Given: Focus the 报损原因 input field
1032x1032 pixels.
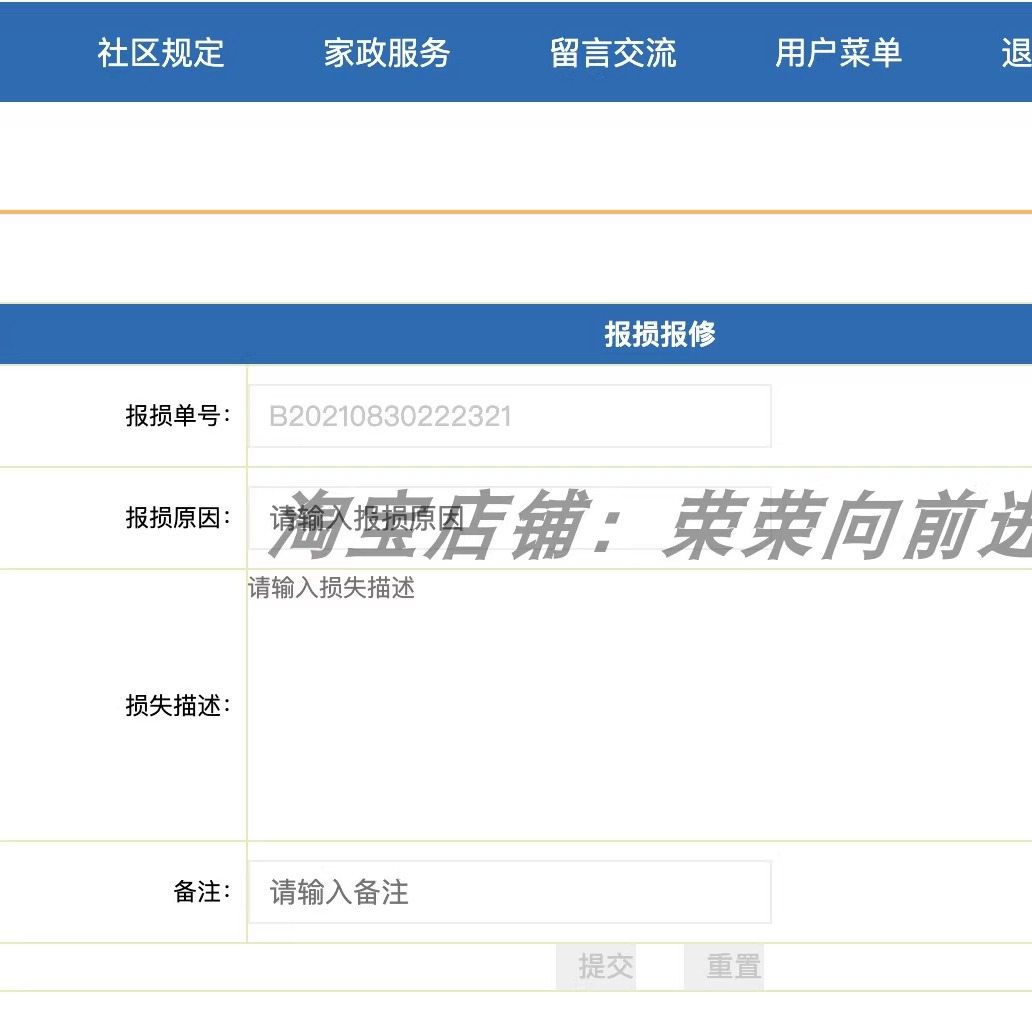Looking at the screenshot, I should coord(510,518).
